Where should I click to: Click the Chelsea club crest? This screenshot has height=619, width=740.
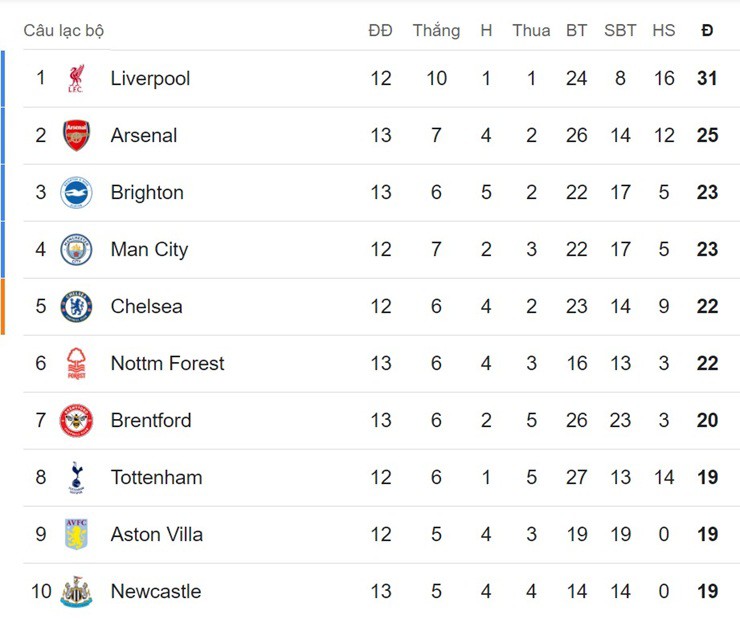point(76,306)
